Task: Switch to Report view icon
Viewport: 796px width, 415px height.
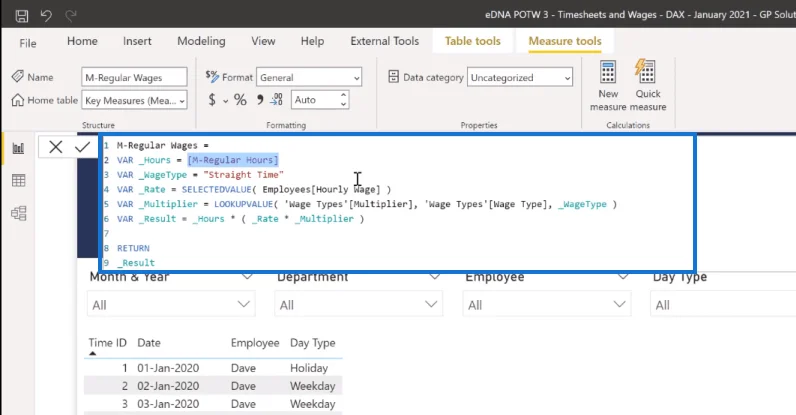Action: point(19,148)
